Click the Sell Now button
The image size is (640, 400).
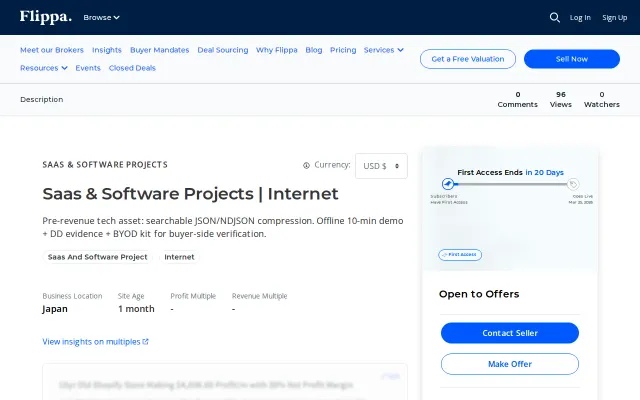pos(572,59)
